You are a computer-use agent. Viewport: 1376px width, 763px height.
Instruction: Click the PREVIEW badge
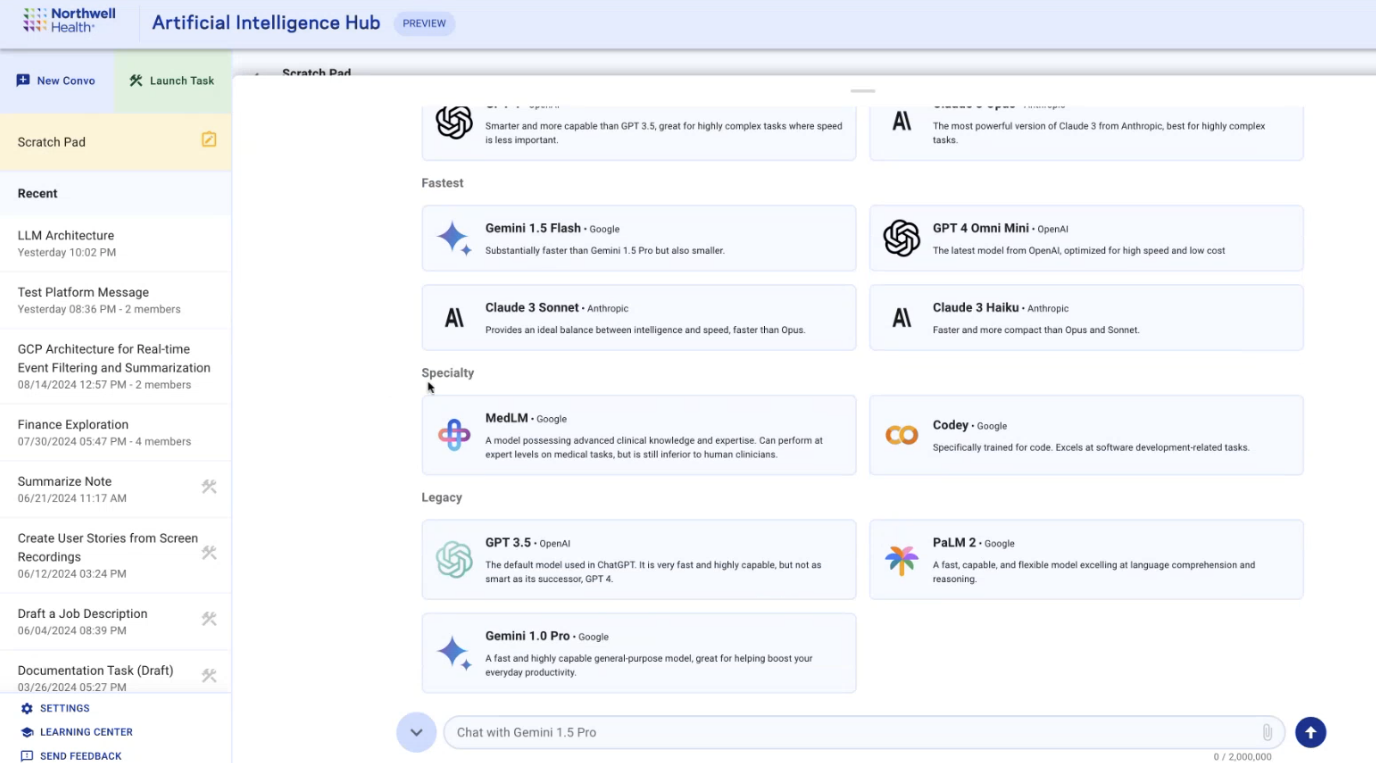point(424,23)
